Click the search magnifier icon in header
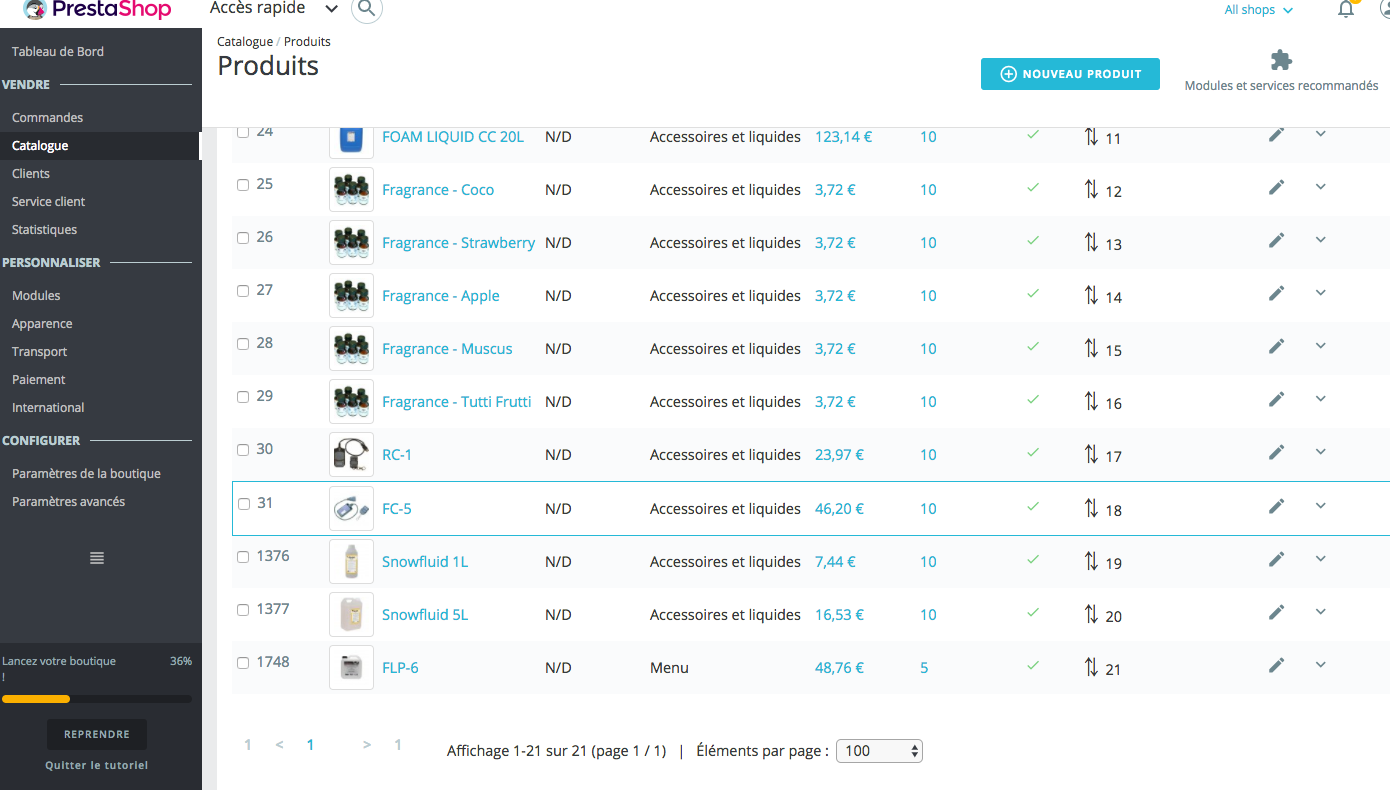This screenshot has width=1390, height=790. pos(367,9)
